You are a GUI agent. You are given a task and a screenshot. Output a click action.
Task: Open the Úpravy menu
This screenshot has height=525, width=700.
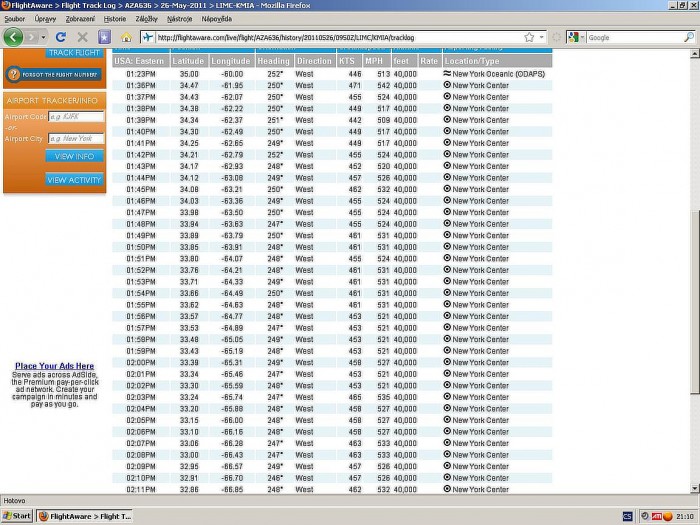tap(45, 19)
